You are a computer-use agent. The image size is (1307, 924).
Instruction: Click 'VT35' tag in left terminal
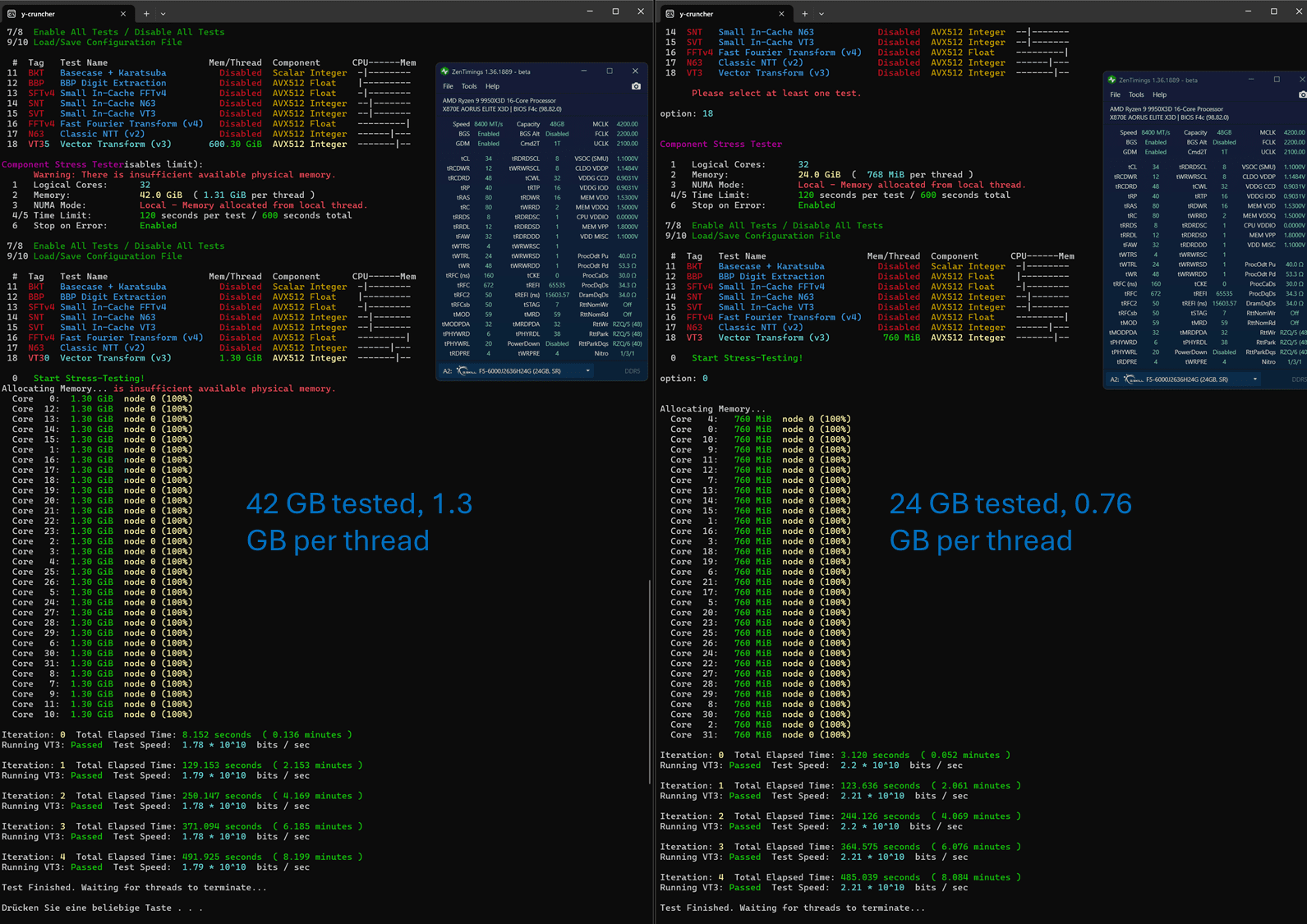pos(39,144)
